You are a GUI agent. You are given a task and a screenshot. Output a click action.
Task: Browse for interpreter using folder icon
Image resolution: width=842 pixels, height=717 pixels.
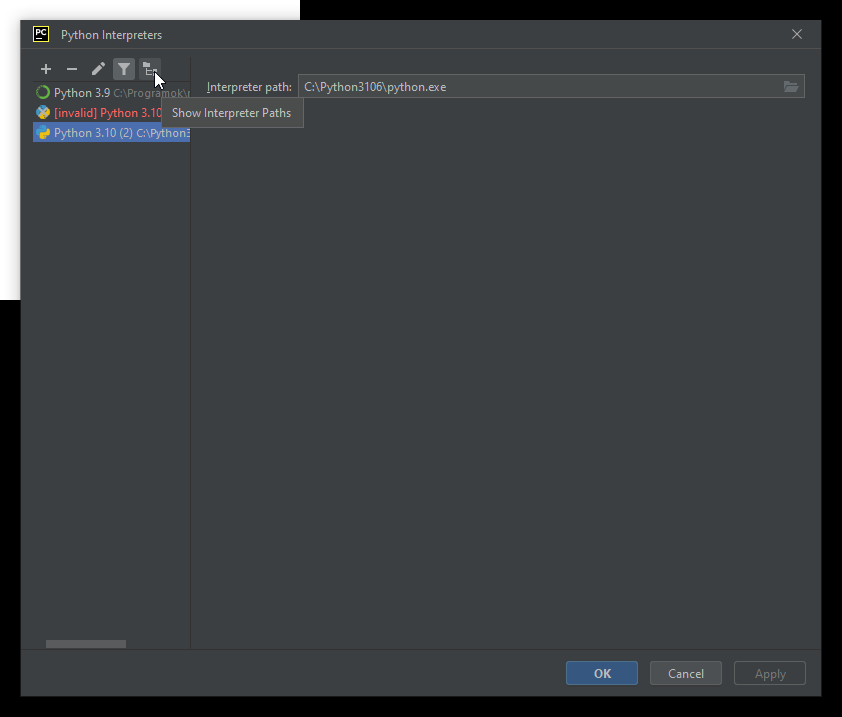(791, 86)
